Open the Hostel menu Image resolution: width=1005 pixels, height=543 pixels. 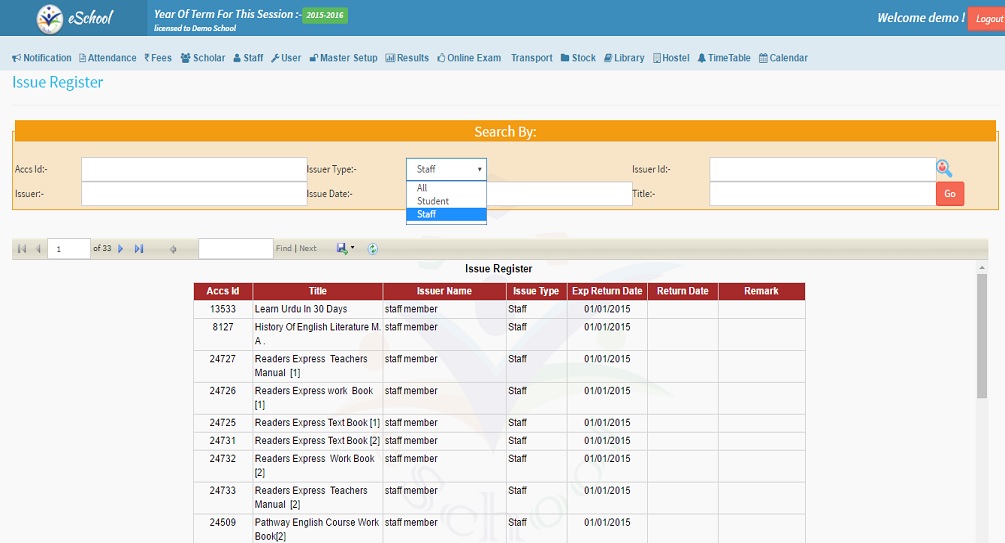(x=671, y=58)
